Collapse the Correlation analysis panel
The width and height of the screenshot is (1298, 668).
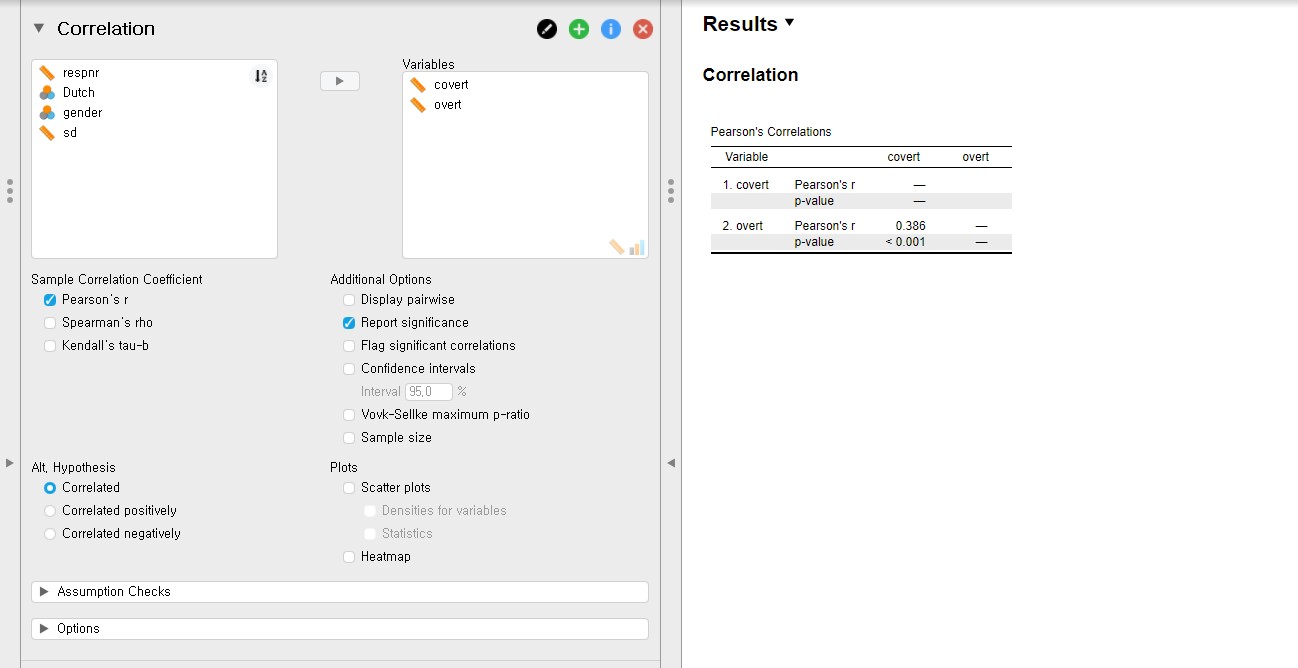coord(39,29)
